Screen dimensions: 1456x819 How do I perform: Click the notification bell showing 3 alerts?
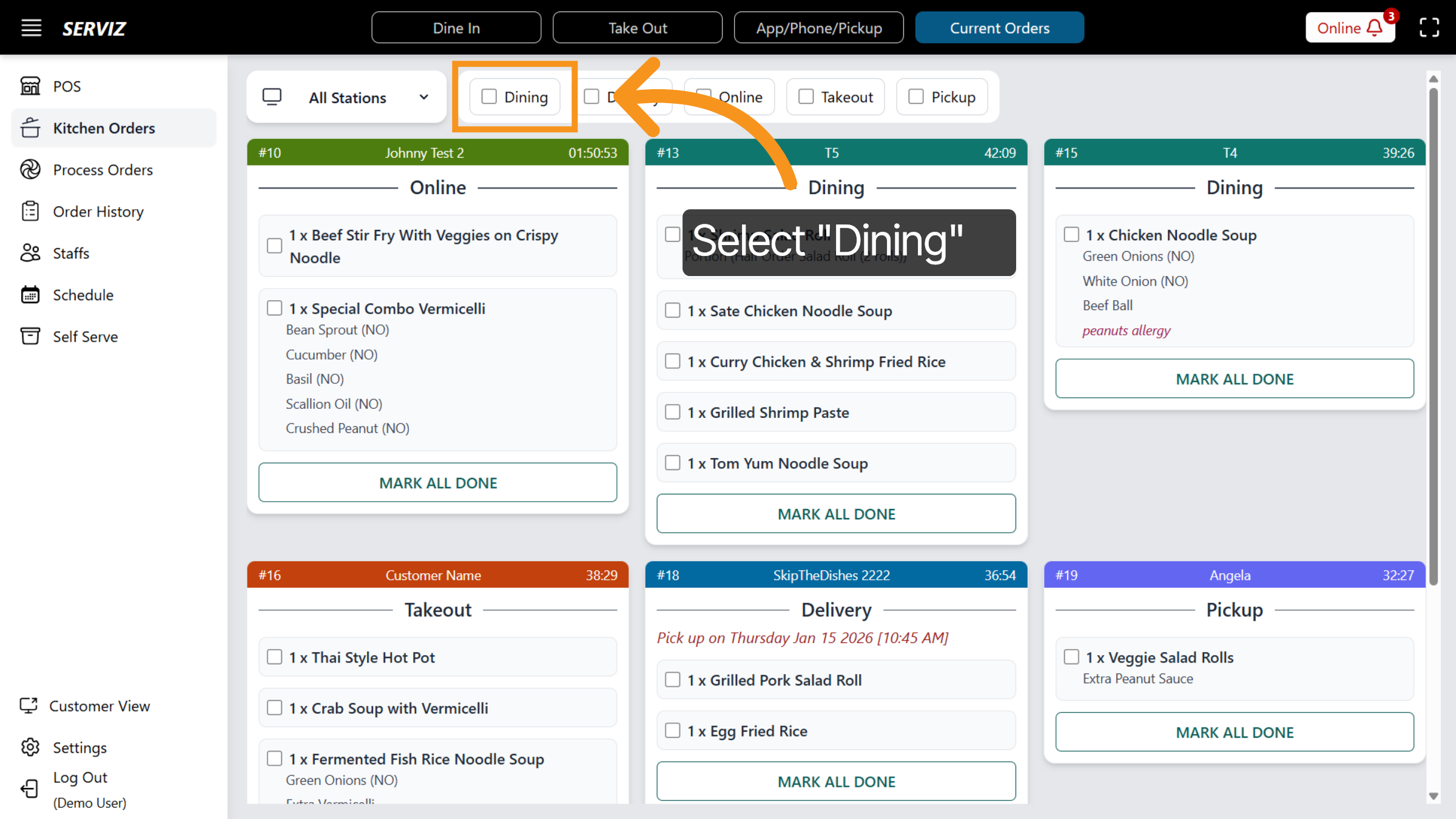pyautogui.click(x=1374, y=28)
